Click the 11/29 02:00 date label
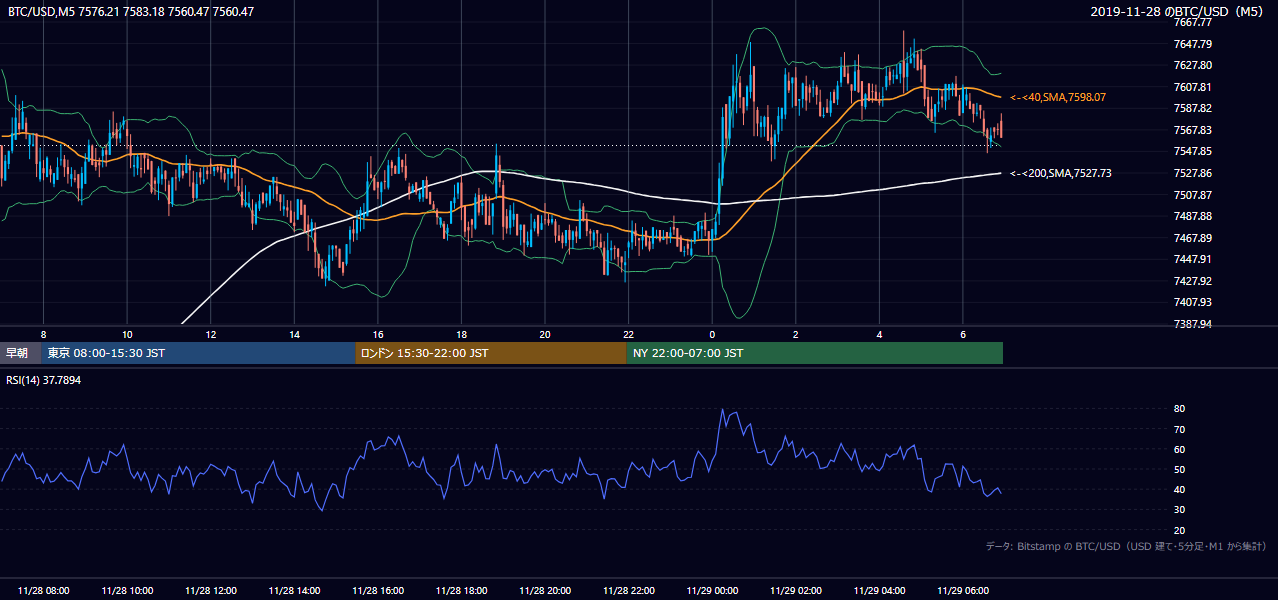Image resolution: width=1278 pixels, height=600 pixels. point(796,591)
